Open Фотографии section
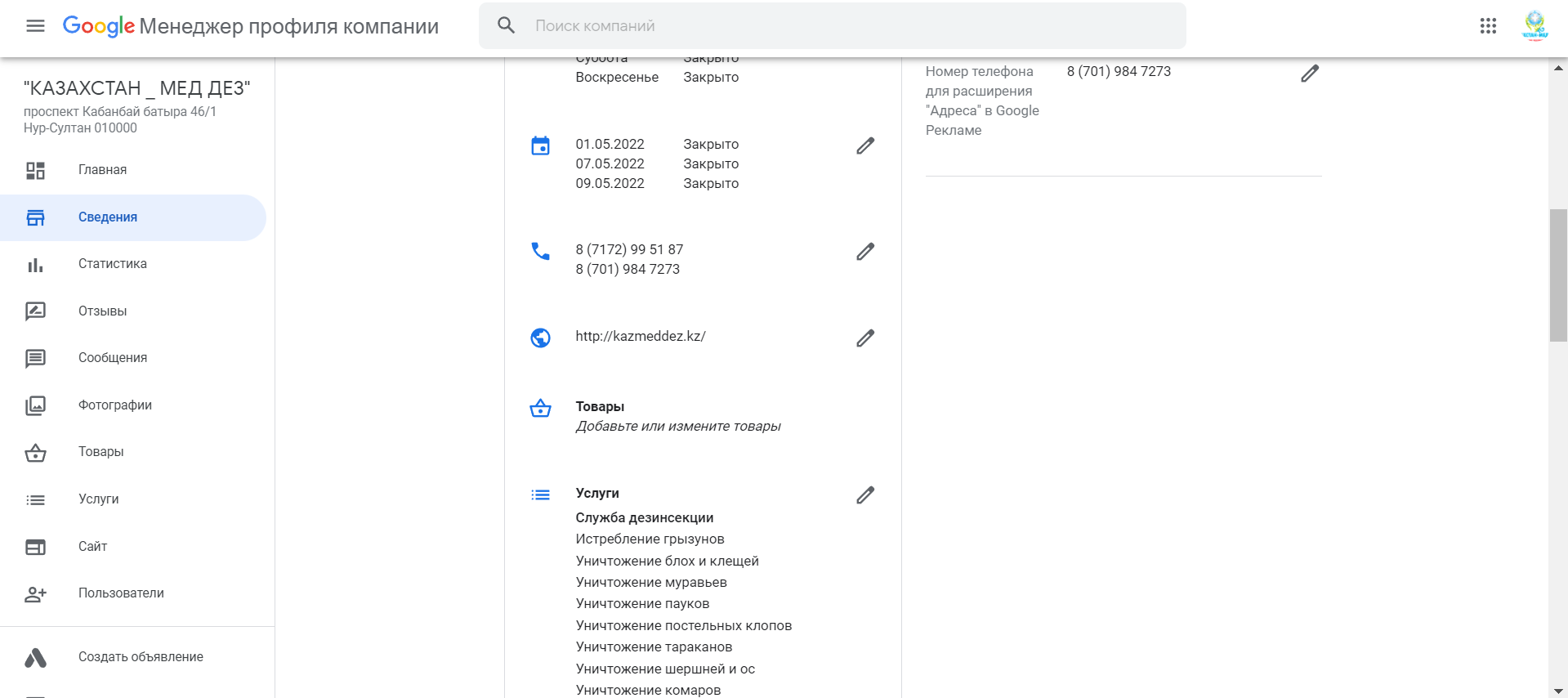The image size is (1568, 698). pyautogui.click(x=115, y=405)
